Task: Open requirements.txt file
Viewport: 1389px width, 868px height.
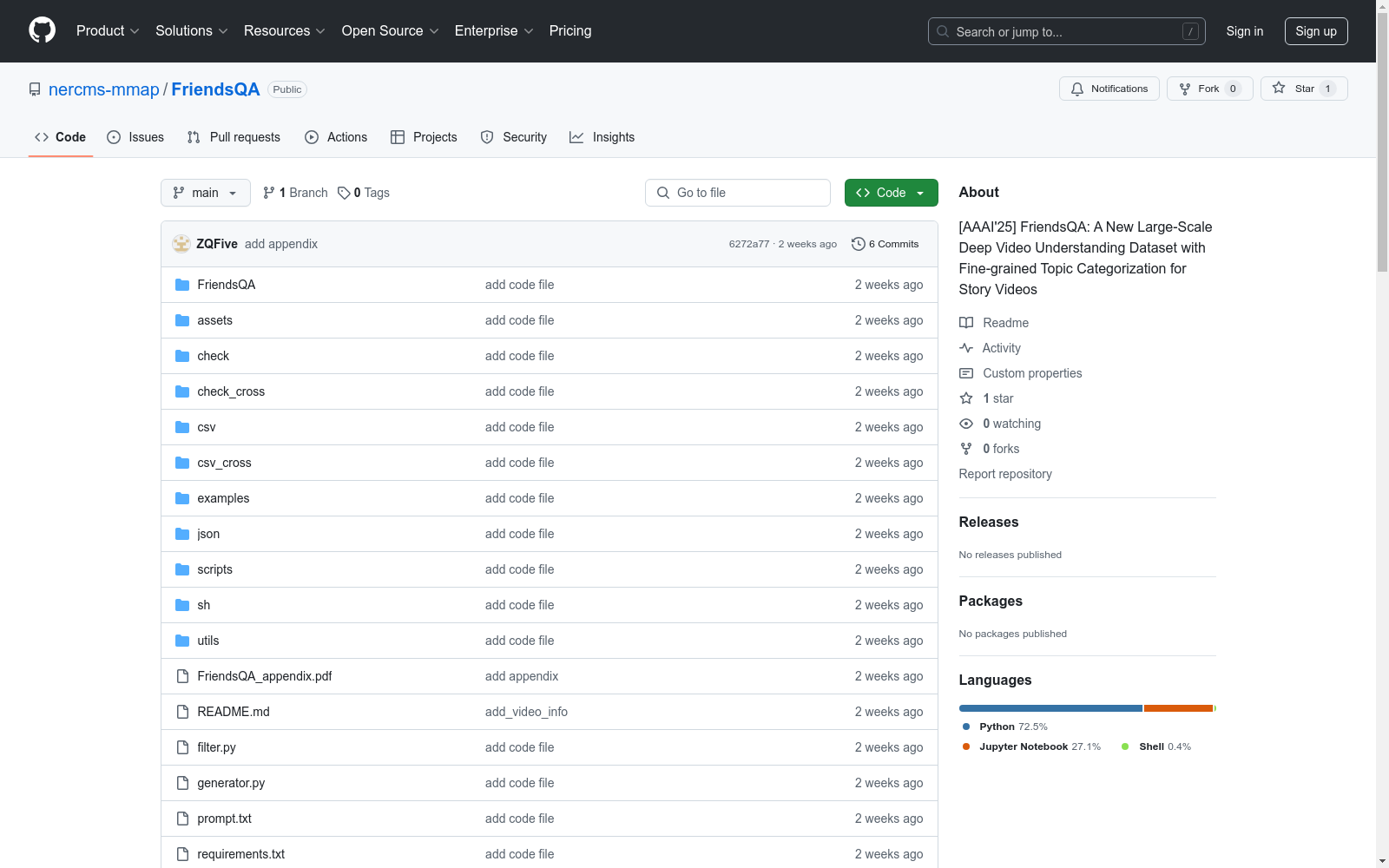Action: (241, 854)
